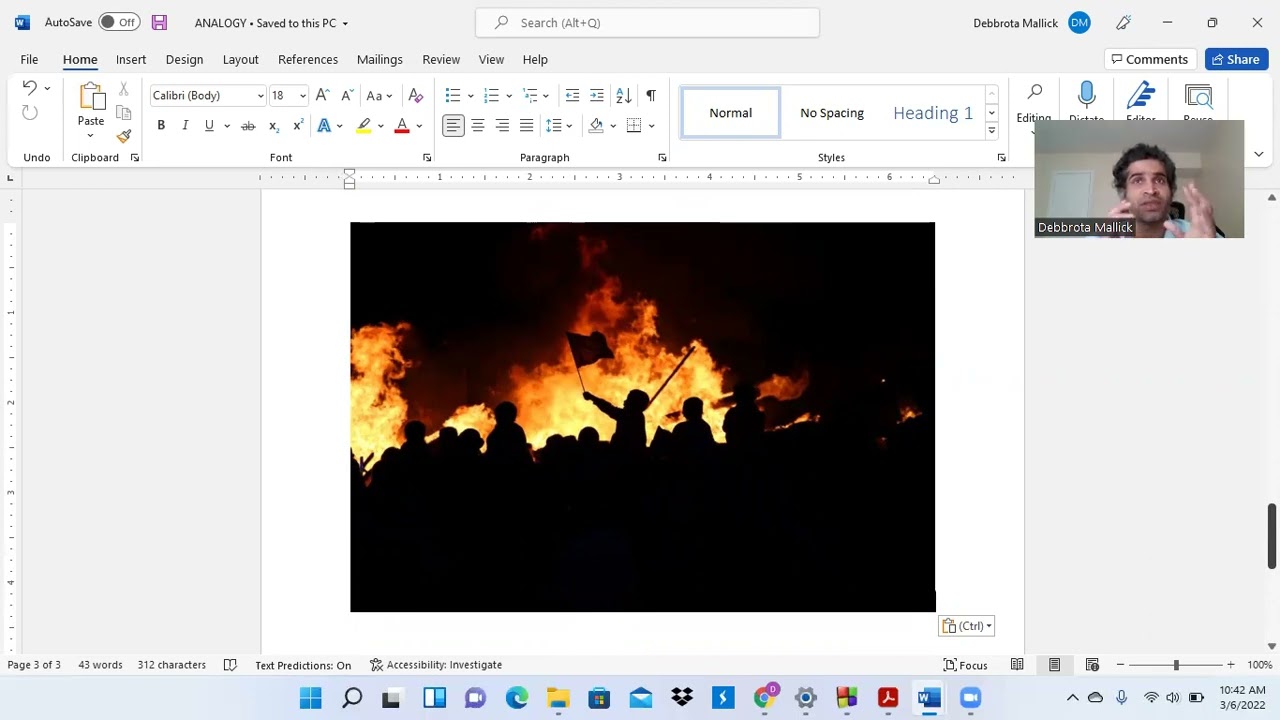Screen dimensions: 1280x720
Task: Undo the last action
Action: coord(29,89)
